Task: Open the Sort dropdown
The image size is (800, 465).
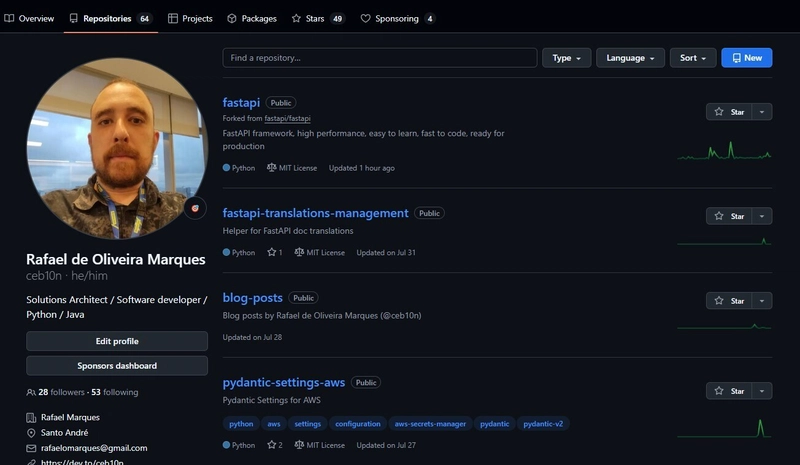Action: [x=693, y=58]
